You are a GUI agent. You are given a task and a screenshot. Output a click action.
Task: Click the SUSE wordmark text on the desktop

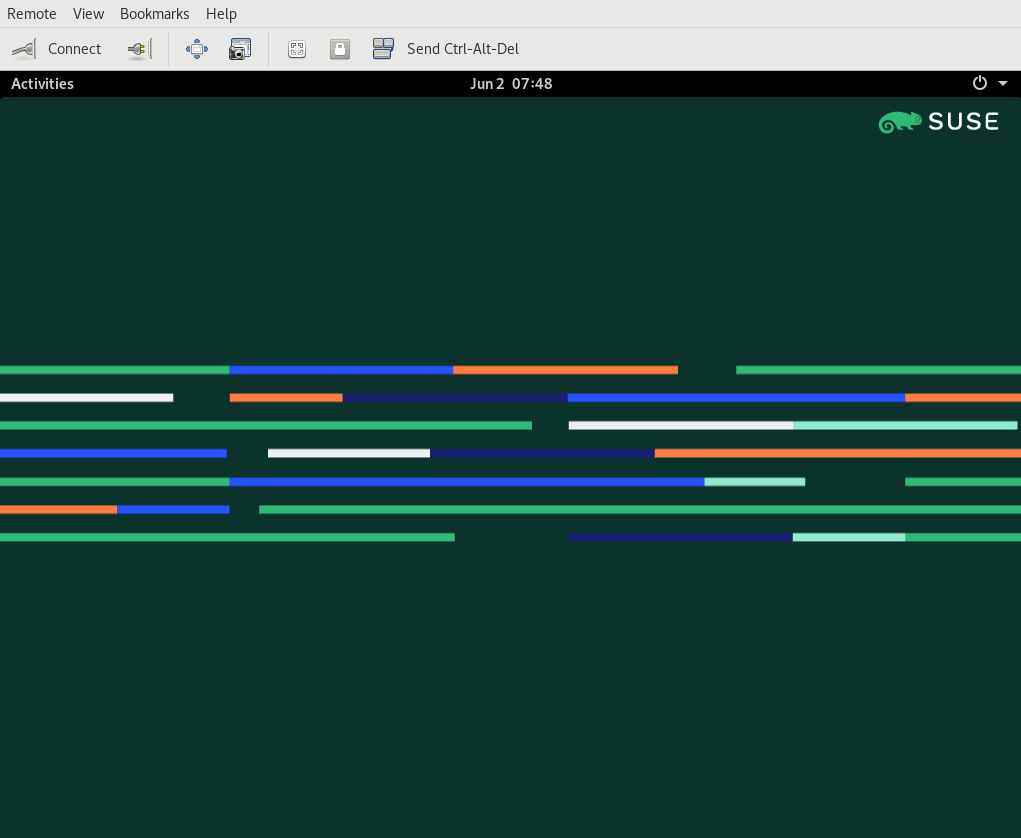[963, 122]
